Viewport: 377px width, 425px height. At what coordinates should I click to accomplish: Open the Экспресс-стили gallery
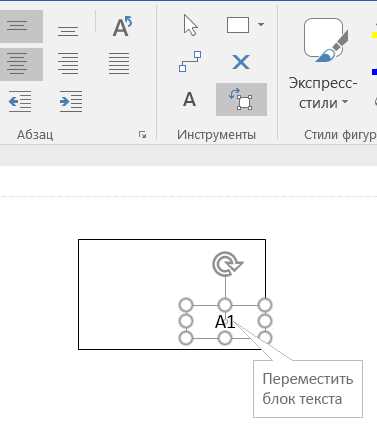[x=323, y=93]
